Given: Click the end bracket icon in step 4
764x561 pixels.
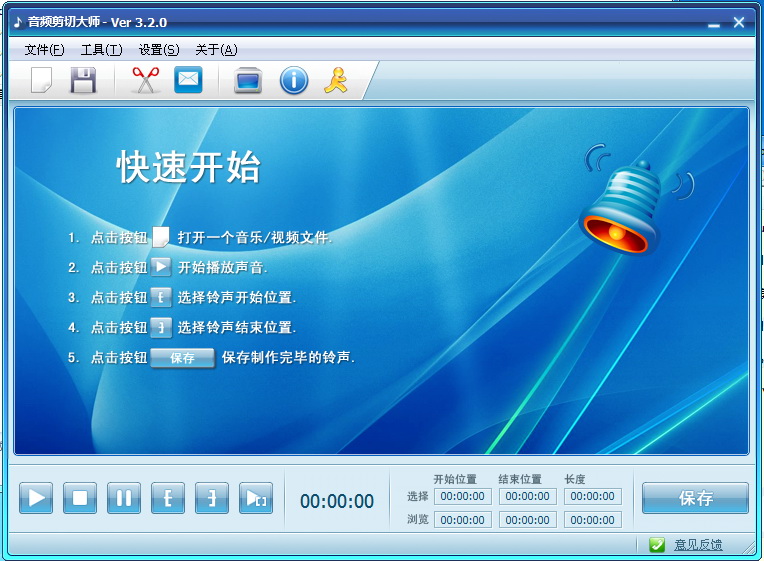Looking at the screenshot, I should (161, 327).
